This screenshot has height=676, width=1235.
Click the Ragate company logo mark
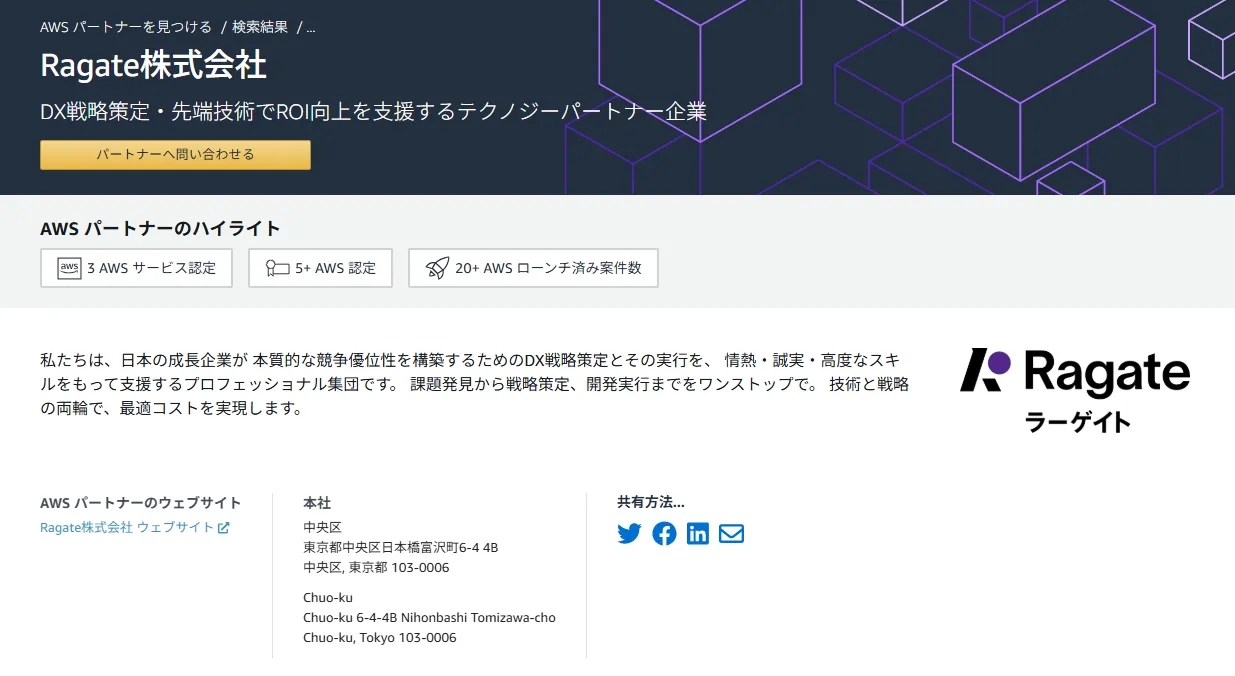[986, 371]
